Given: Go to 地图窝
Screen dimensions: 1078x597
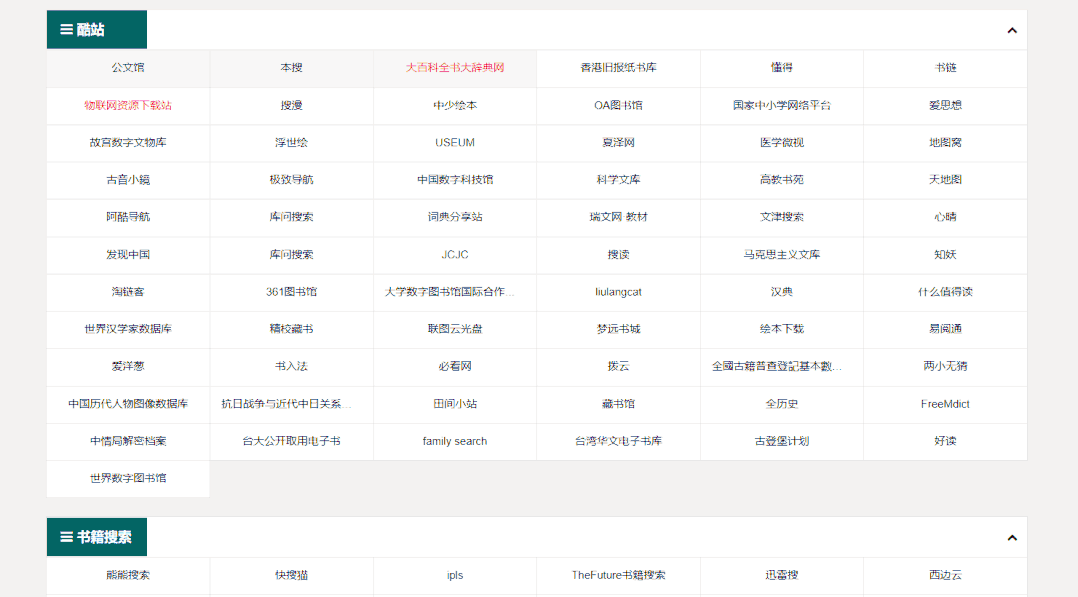Looking at the screenshot, I should tap(945, 142).
